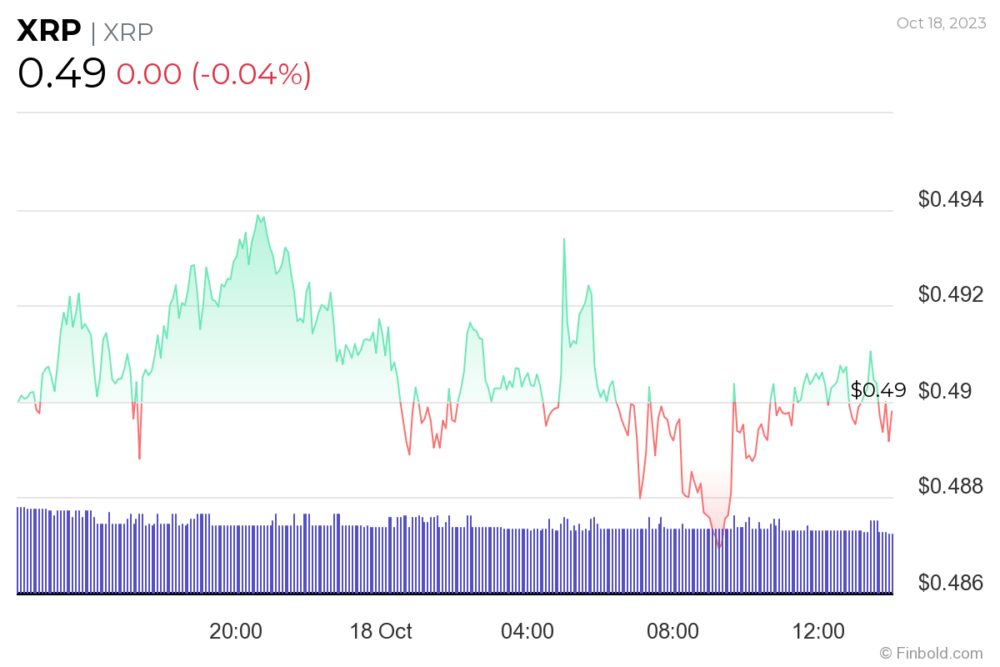Select the gray XRP ticker symbol
1000x667 pixels.
click(x=128, y=32)
